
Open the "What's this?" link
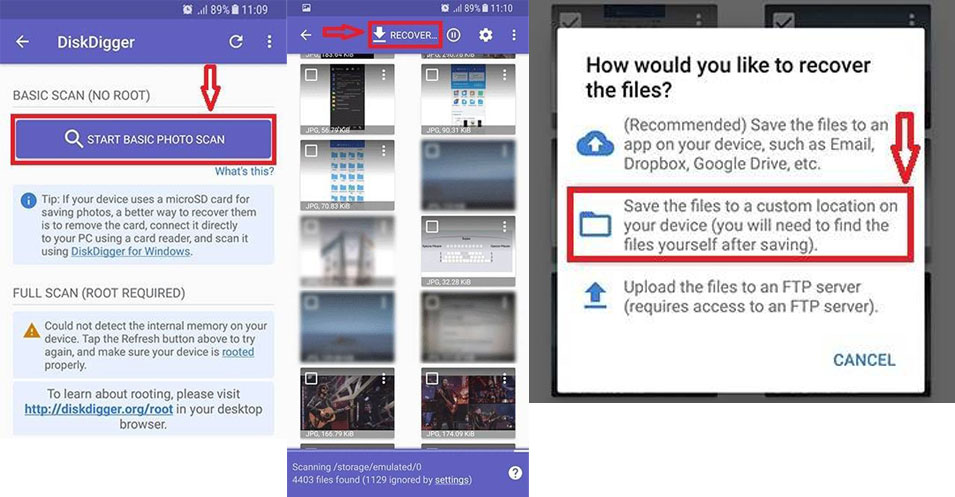(x=244, y=171)
